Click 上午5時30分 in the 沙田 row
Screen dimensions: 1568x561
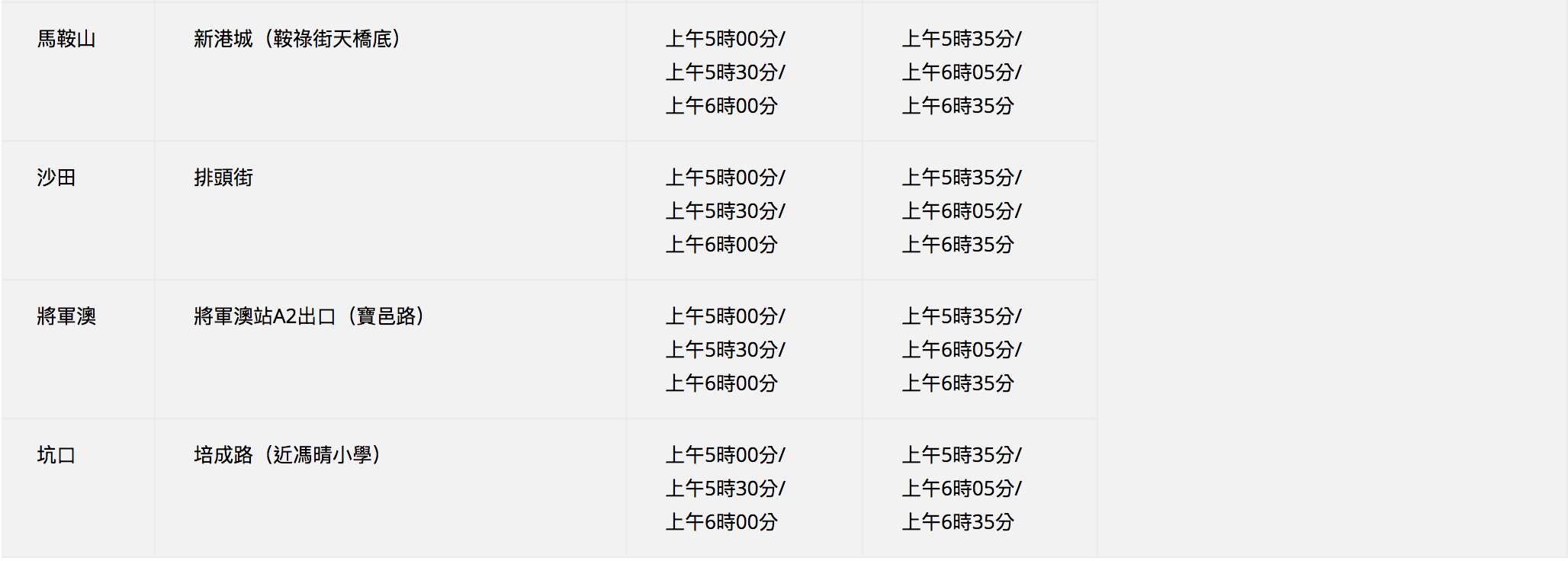(721, 211)
